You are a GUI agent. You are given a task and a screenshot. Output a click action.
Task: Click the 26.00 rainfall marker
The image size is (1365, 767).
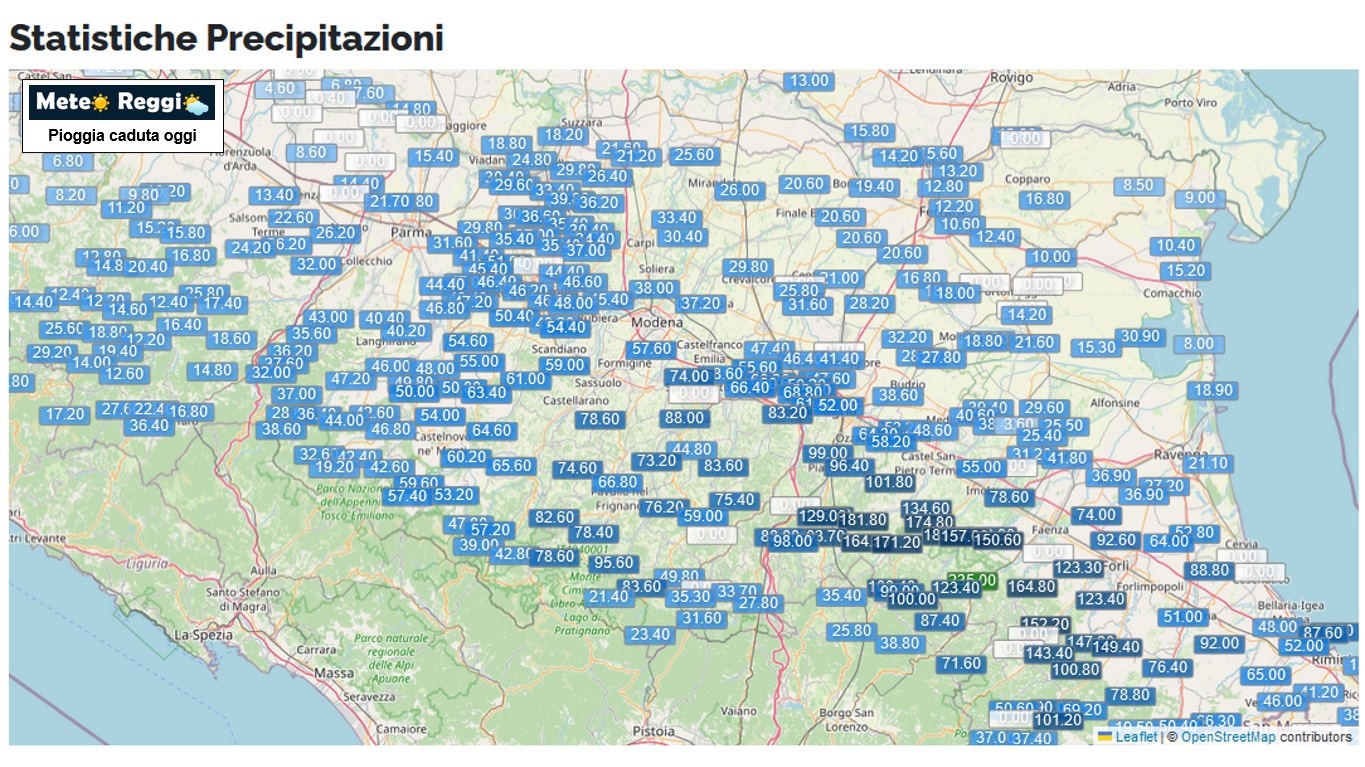pos(739,190)
